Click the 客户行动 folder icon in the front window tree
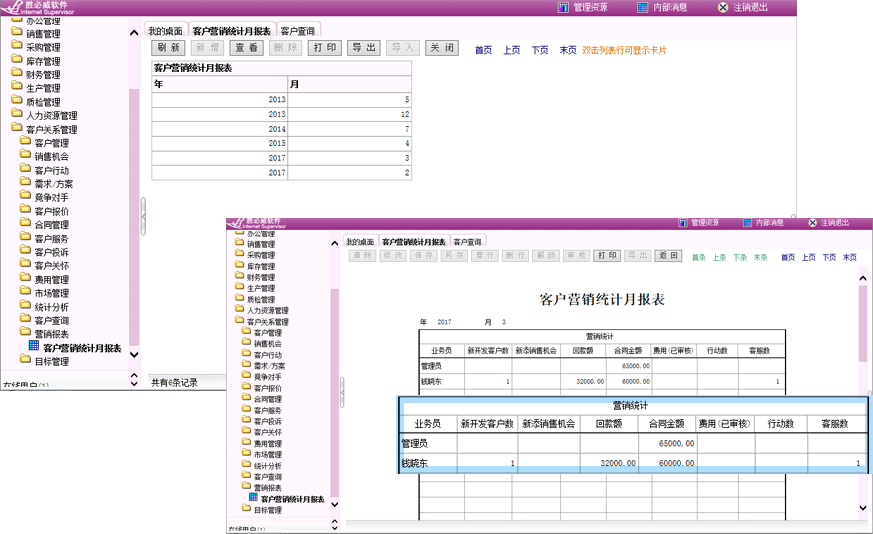This screenshot has height=534, width=873. point(247,353)
